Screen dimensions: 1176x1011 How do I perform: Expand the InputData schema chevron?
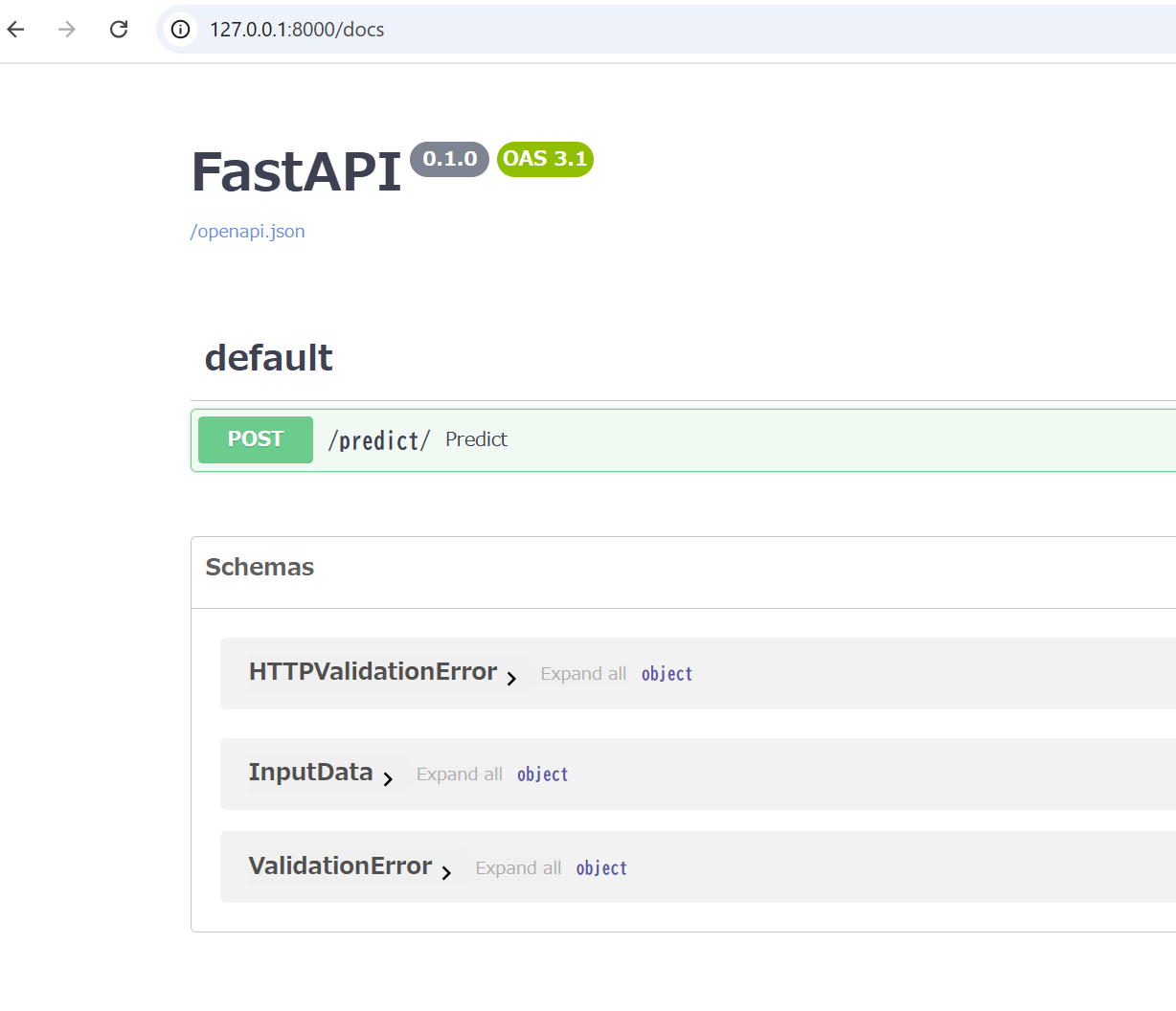pyautogui.click(x=390, y=779)
